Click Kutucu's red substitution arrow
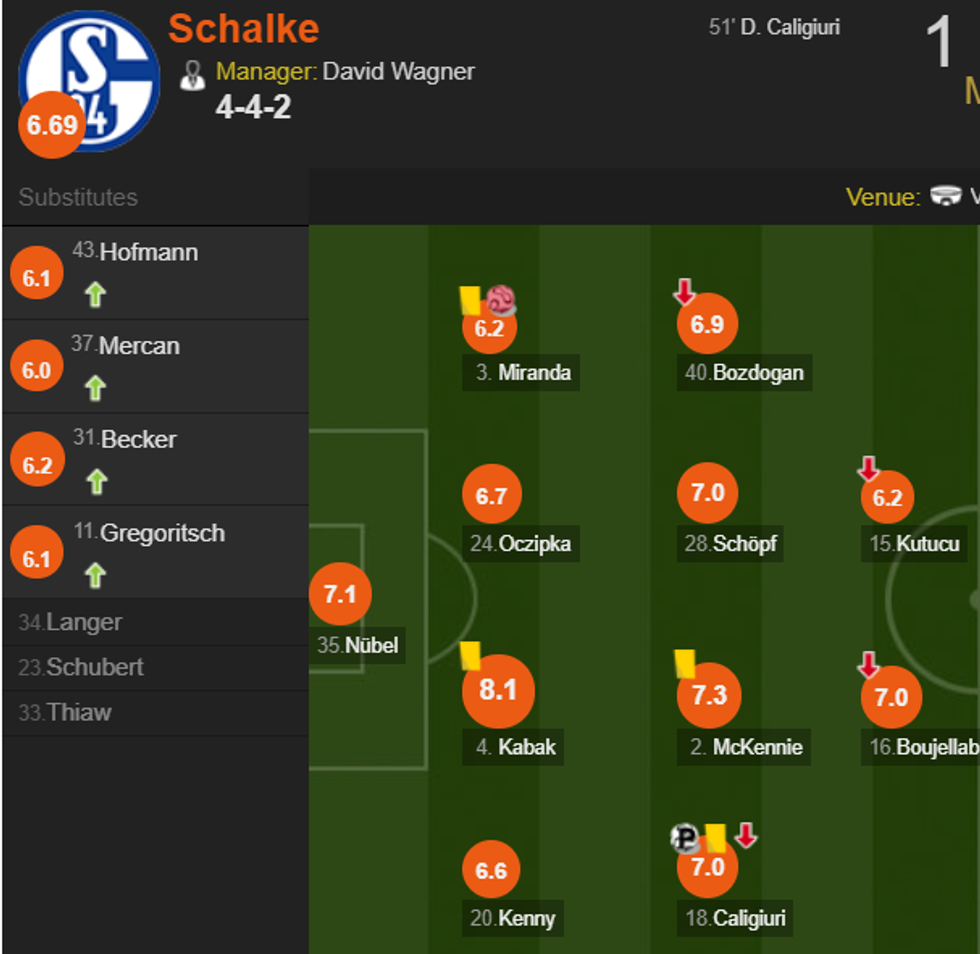The image size is (980, 954). pos(868,468)
